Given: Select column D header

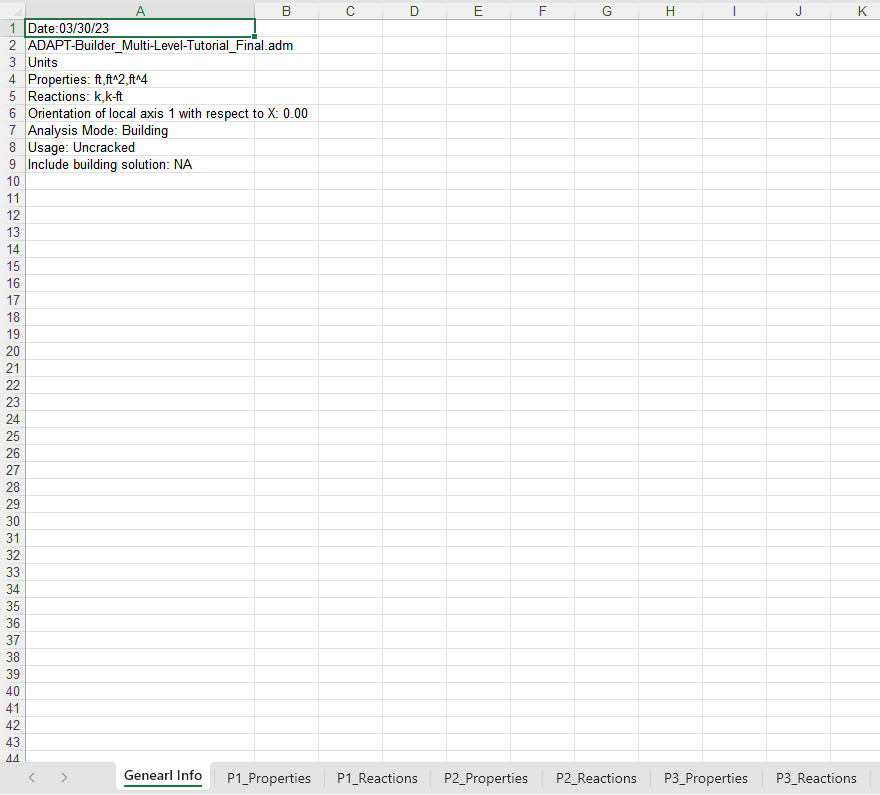Looking at the screenshot, I should point(414,11).
